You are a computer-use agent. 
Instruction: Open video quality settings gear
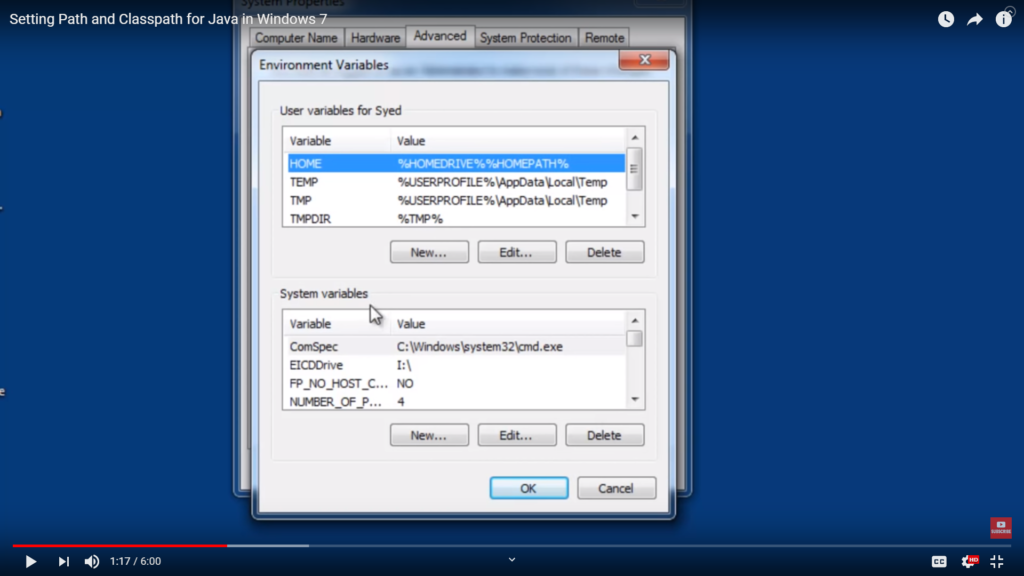pos(969,561)
